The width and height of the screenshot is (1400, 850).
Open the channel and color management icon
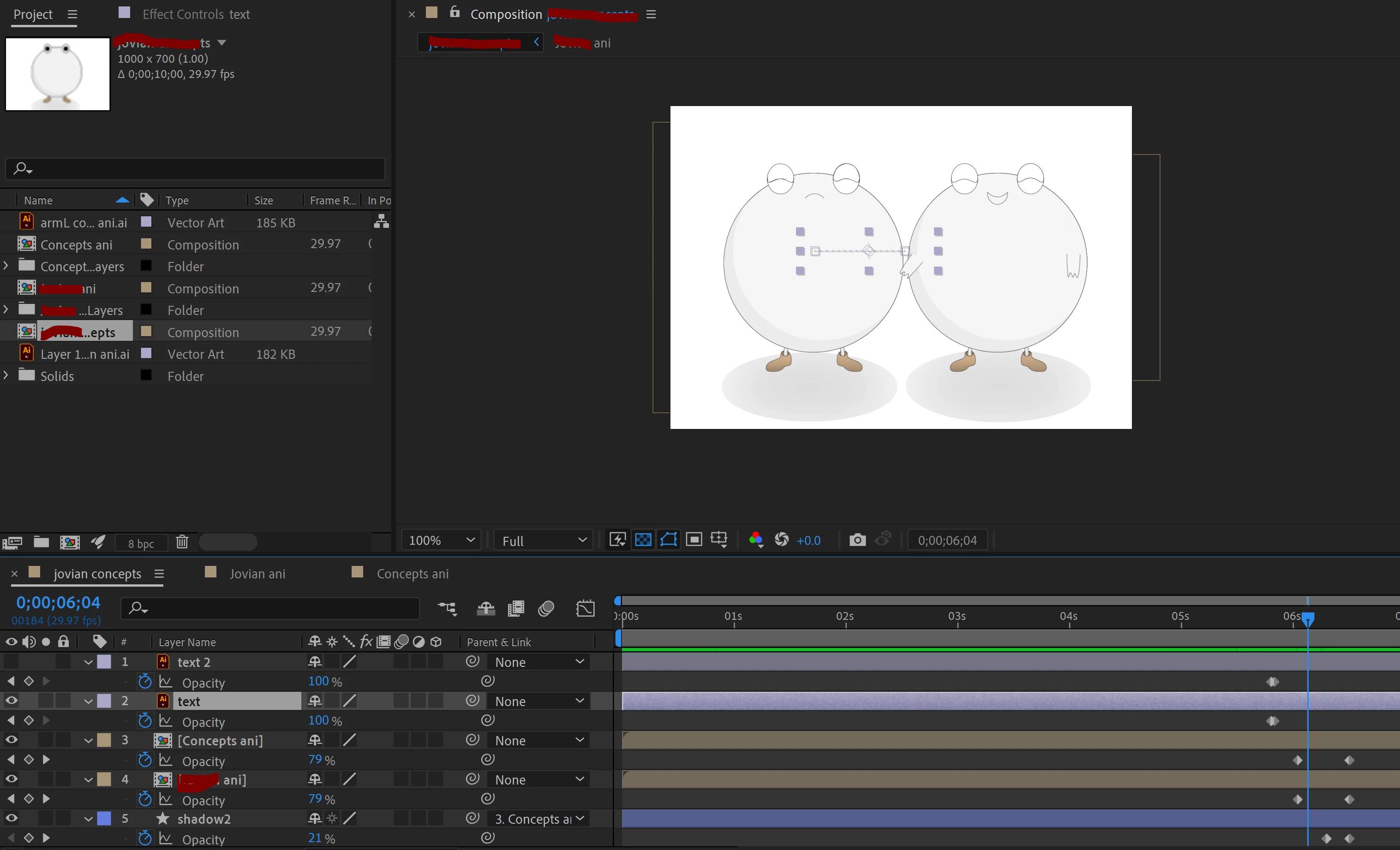[x=756, y=540]
